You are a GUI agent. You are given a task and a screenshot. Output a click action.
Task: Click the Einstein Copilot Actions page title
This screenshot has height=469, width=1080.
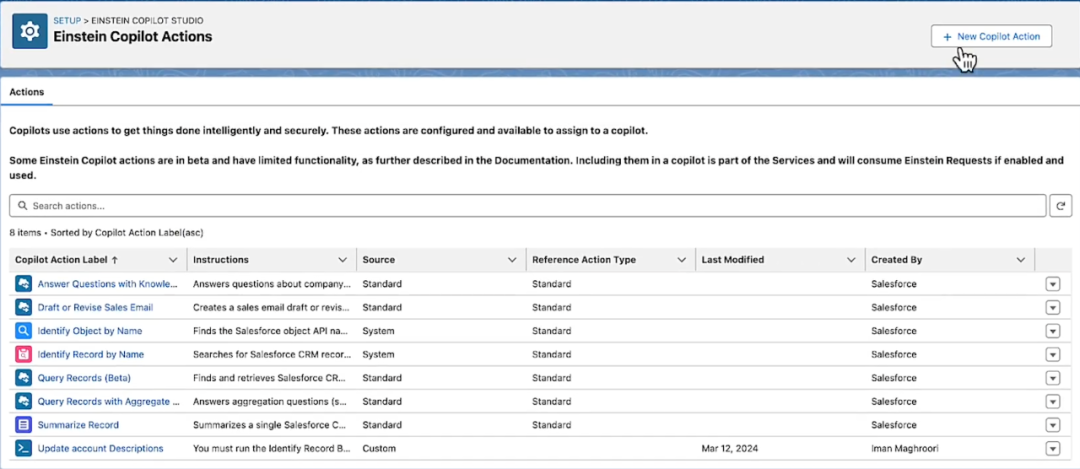tap(133, 37)
